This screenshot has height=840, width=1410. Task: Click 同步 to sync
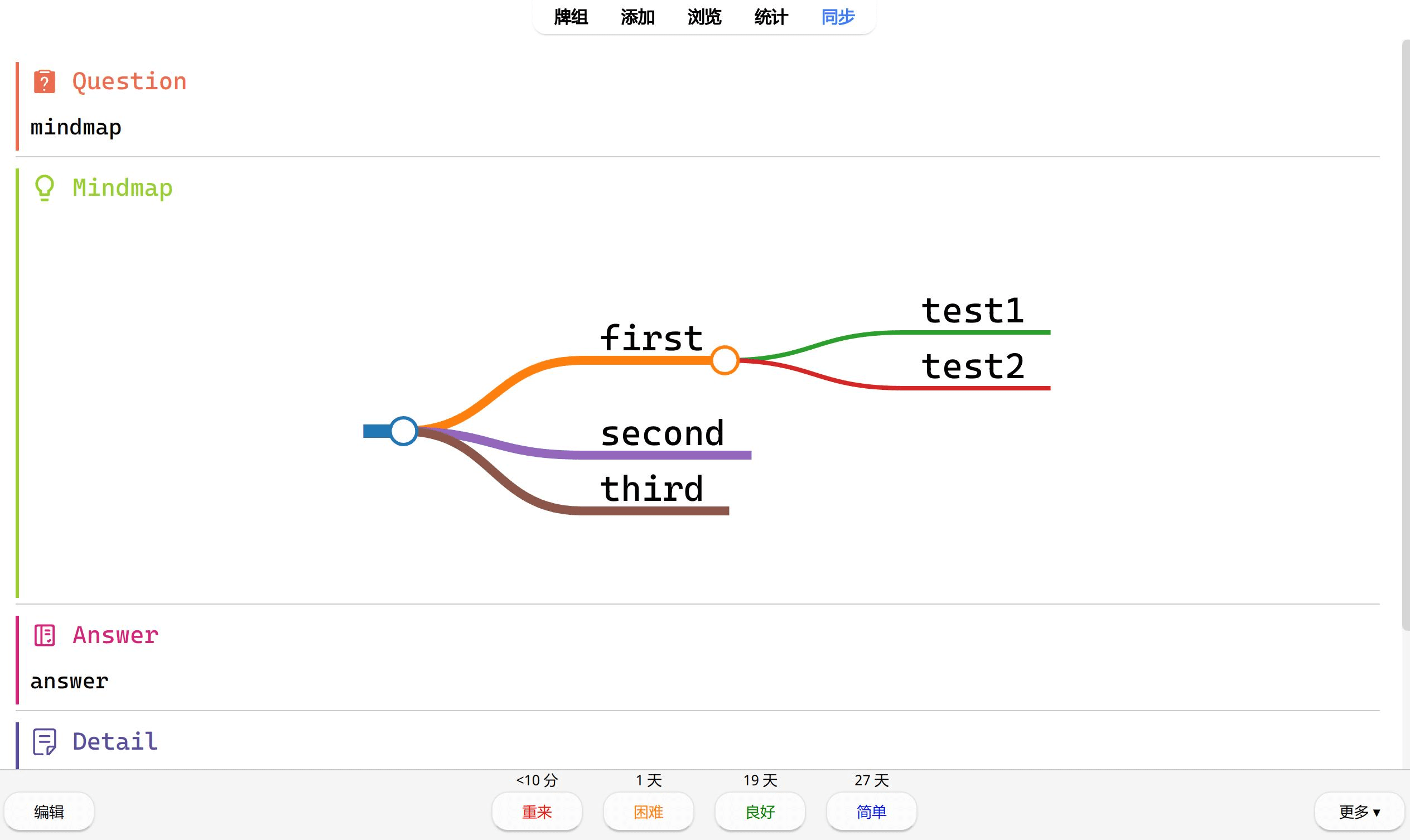point(838,17)
